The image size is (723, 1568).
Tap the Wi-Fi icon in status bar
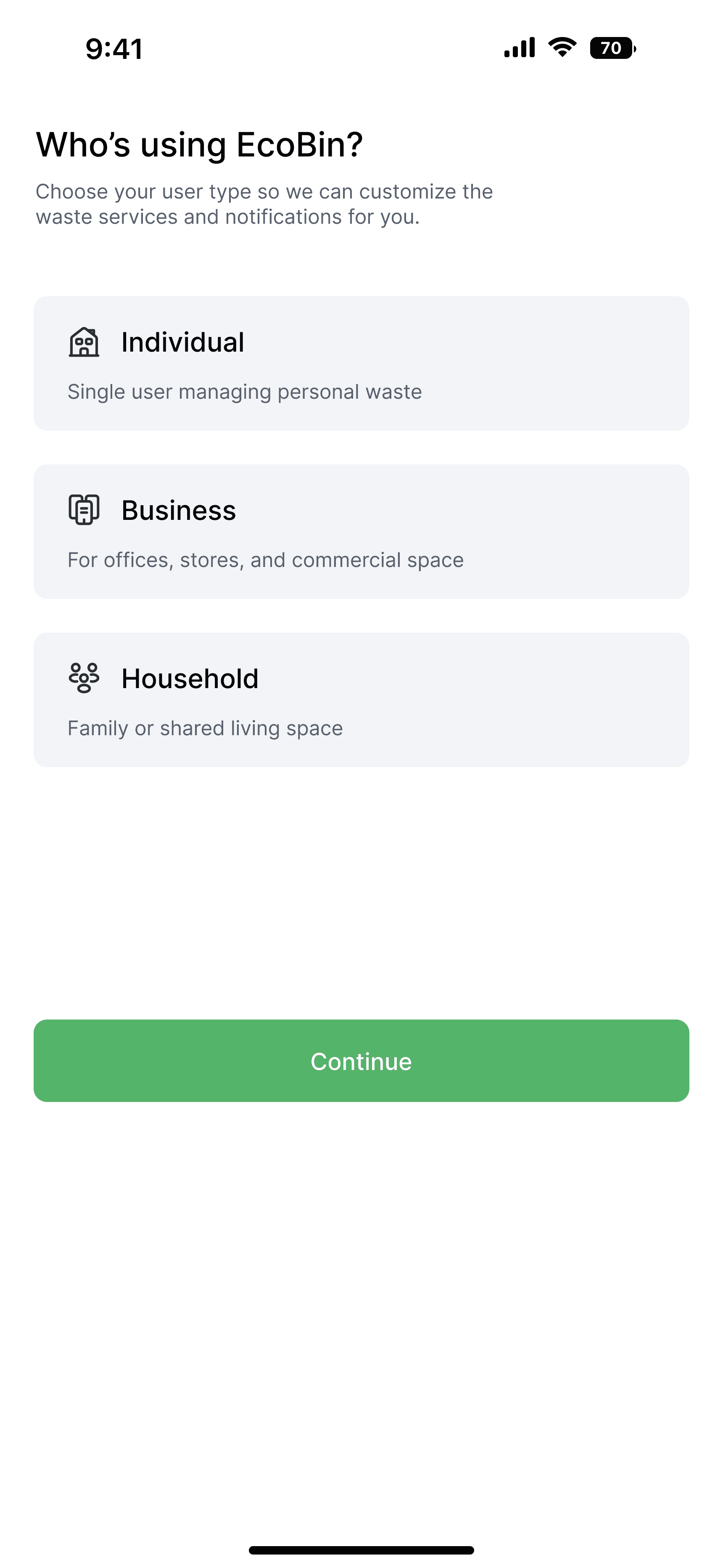coord(562,48)
